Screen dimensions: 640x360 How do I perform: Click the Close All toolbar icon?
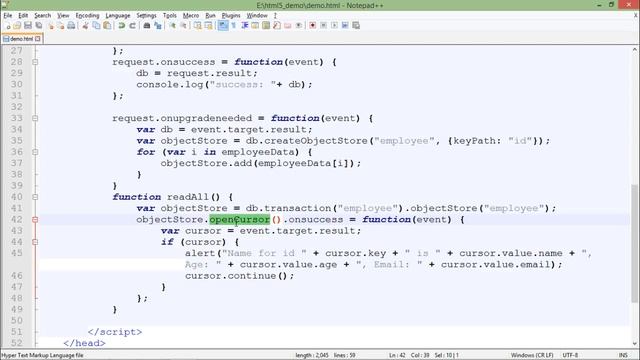coord(61,25)
